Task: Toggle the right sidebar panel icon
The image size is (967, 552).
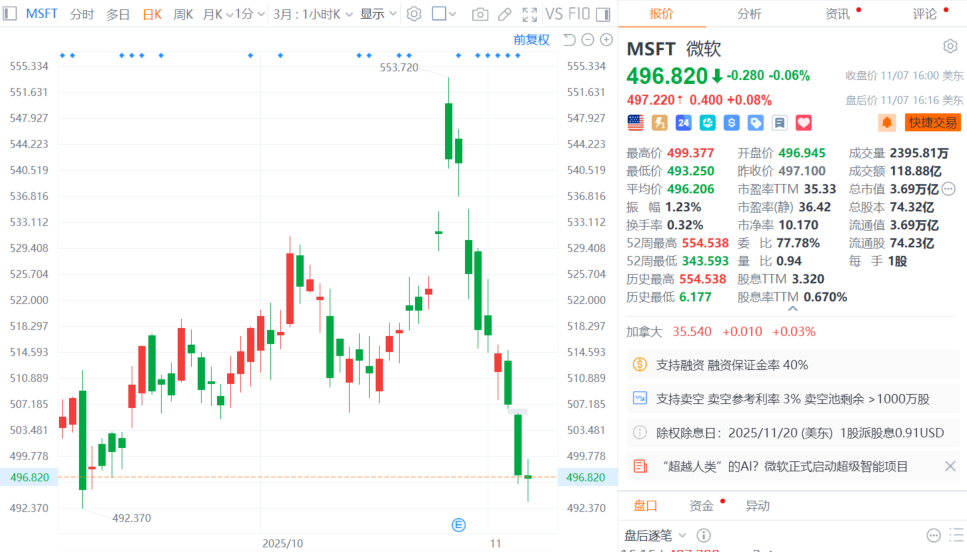Action: pyautogui.click(x=604, y=14)
